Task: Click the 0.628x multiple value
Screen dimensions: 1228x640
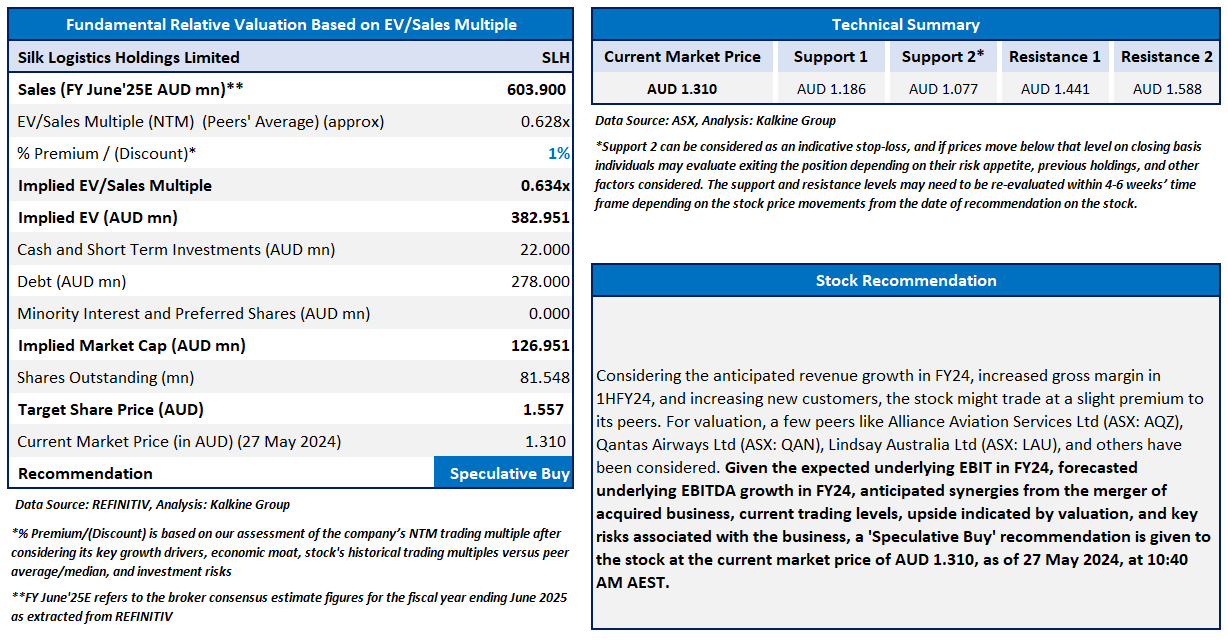Action: pyautogui.click(x=545, y=121)
